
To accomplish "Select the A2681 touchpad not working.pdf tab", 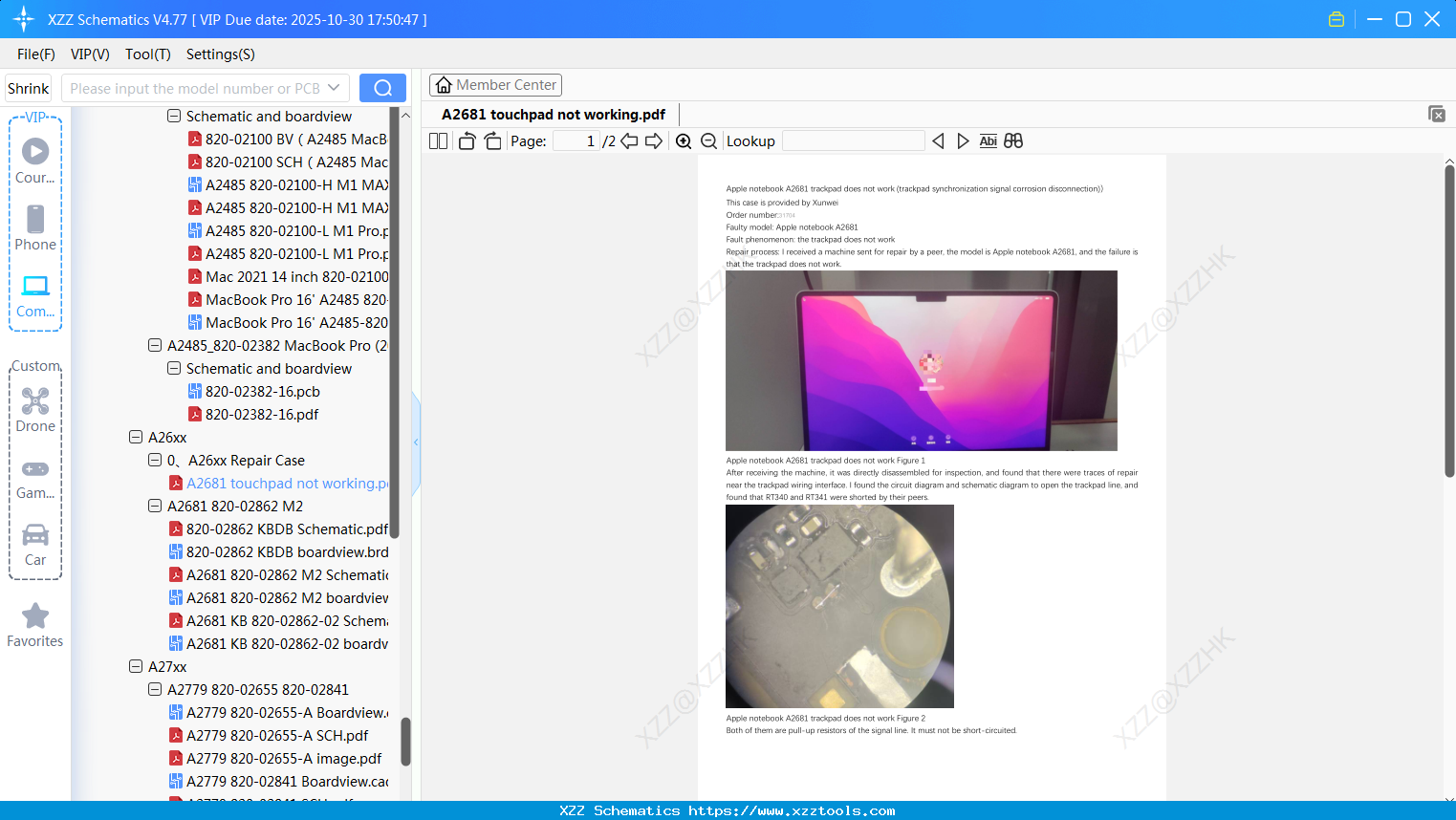I will 554,115.
